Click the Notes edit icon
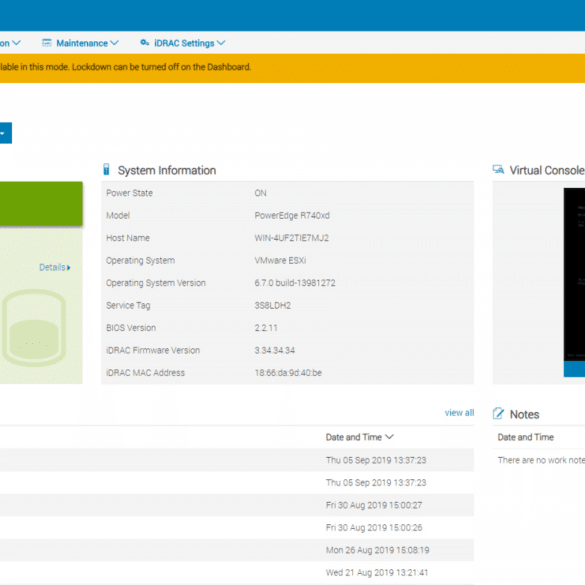The height and width of the screenshot is (585, 585). [x=498, y=413]
